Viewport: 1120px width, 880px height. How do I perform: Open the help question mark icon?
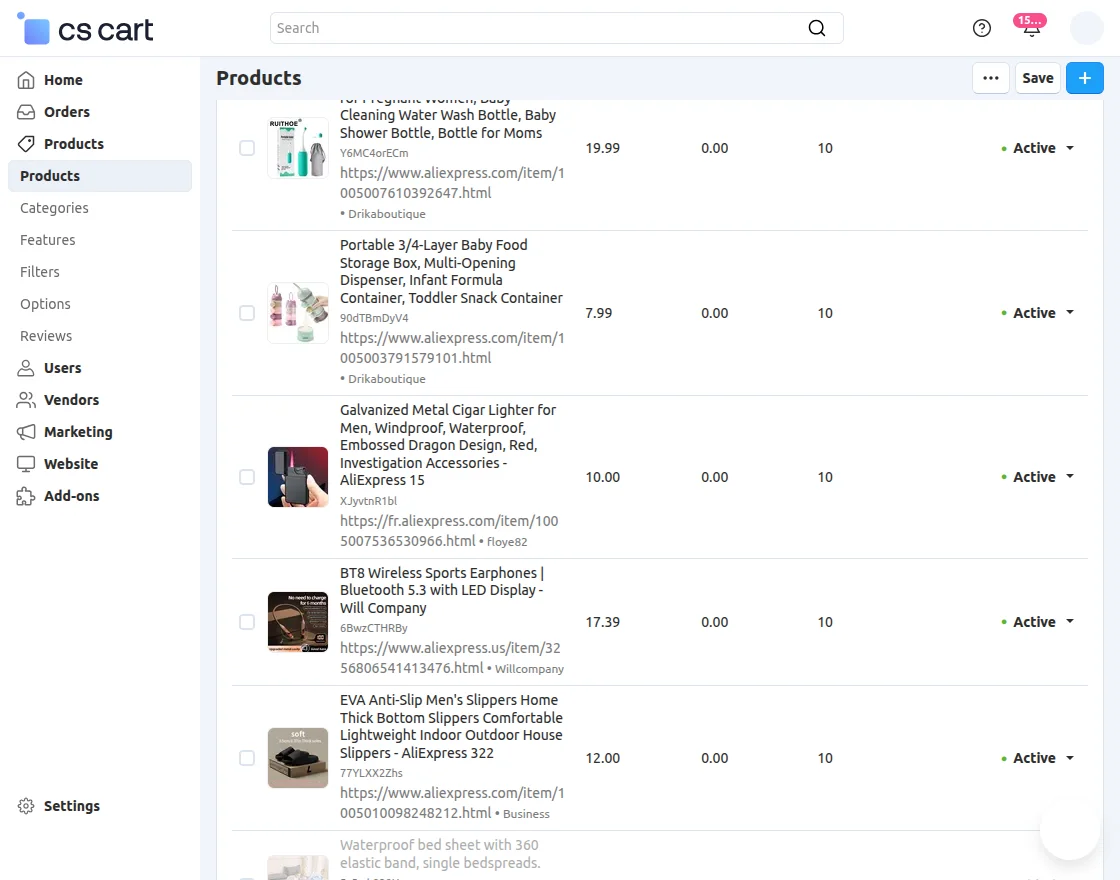[x=982, y=28]
